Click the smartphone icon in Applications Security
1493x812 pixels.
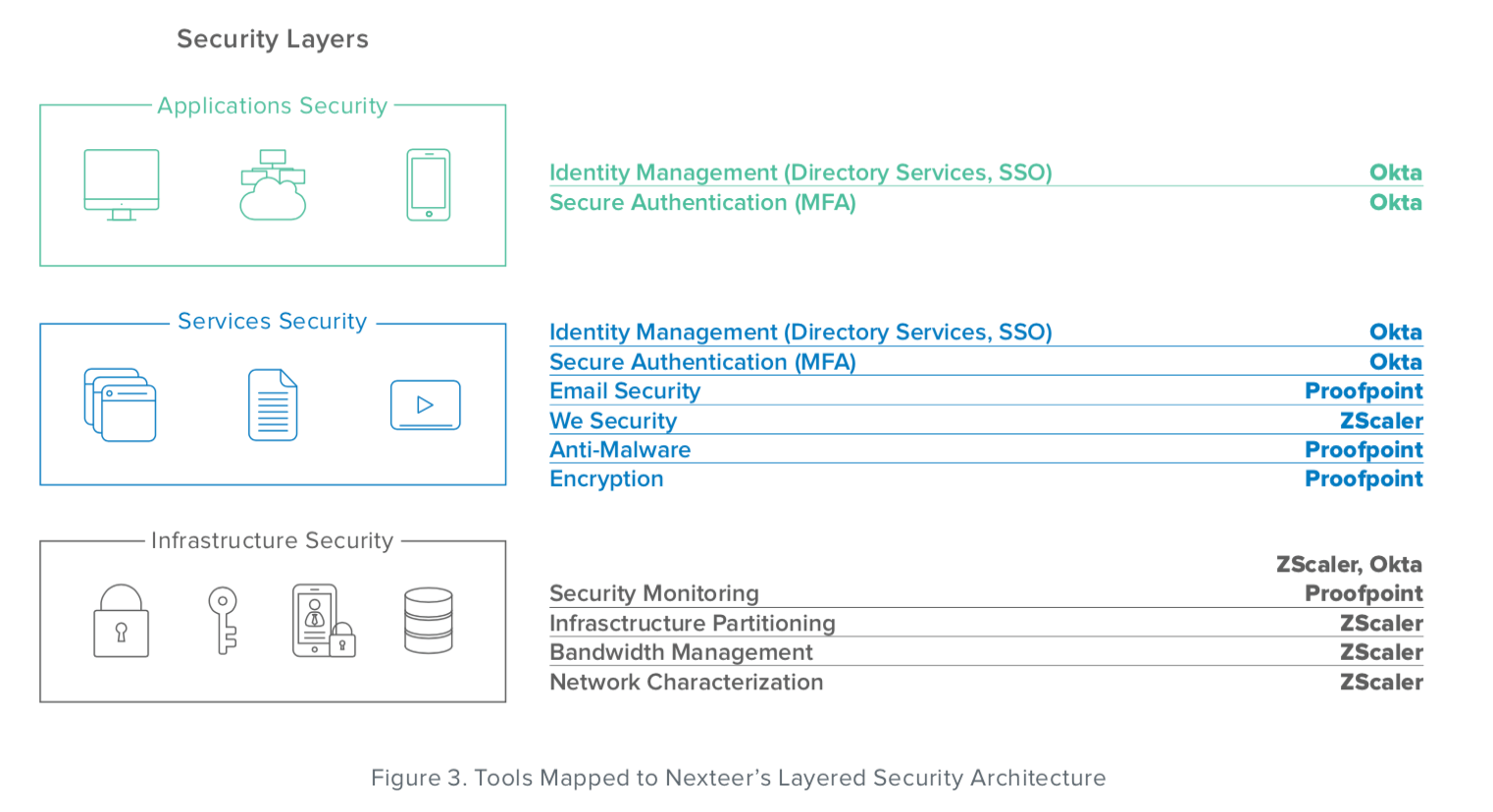click(429, 184)
